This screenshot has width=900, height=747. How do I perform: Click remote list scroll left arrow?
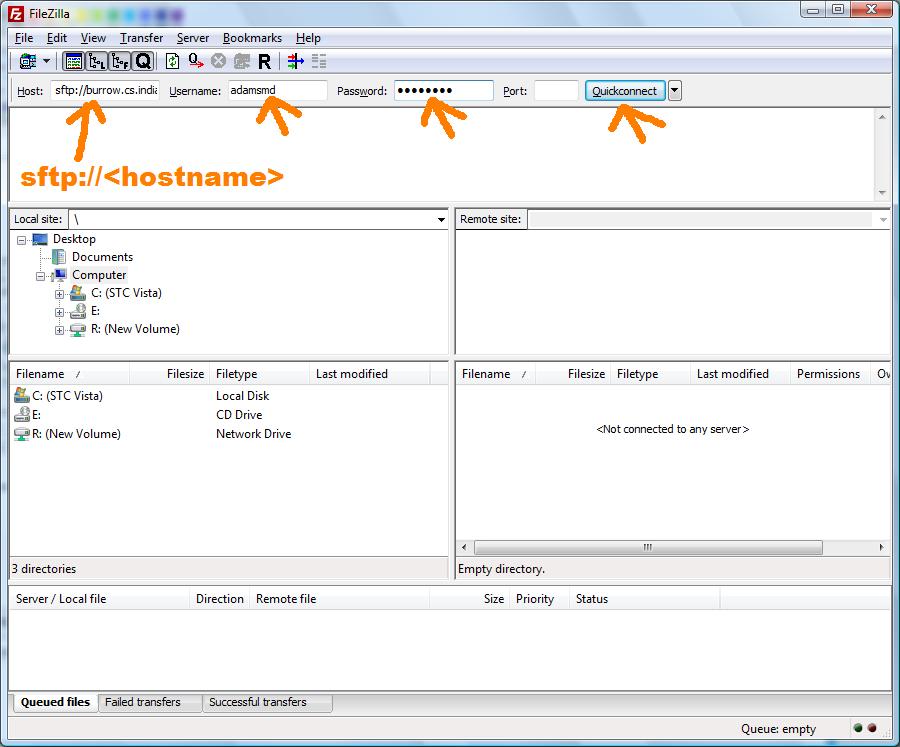[464, 548]
